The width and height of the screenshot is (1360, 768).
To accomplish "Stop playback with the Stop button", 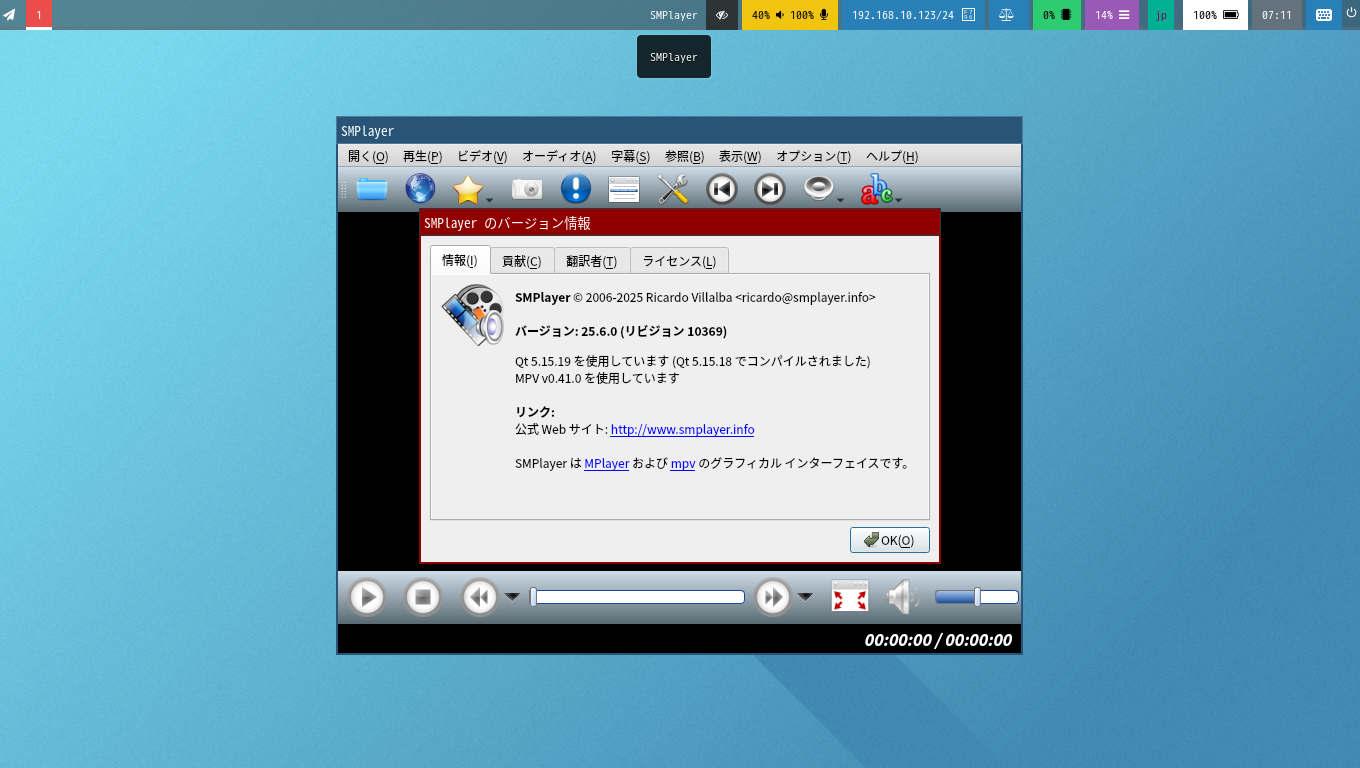I will 423,598.
